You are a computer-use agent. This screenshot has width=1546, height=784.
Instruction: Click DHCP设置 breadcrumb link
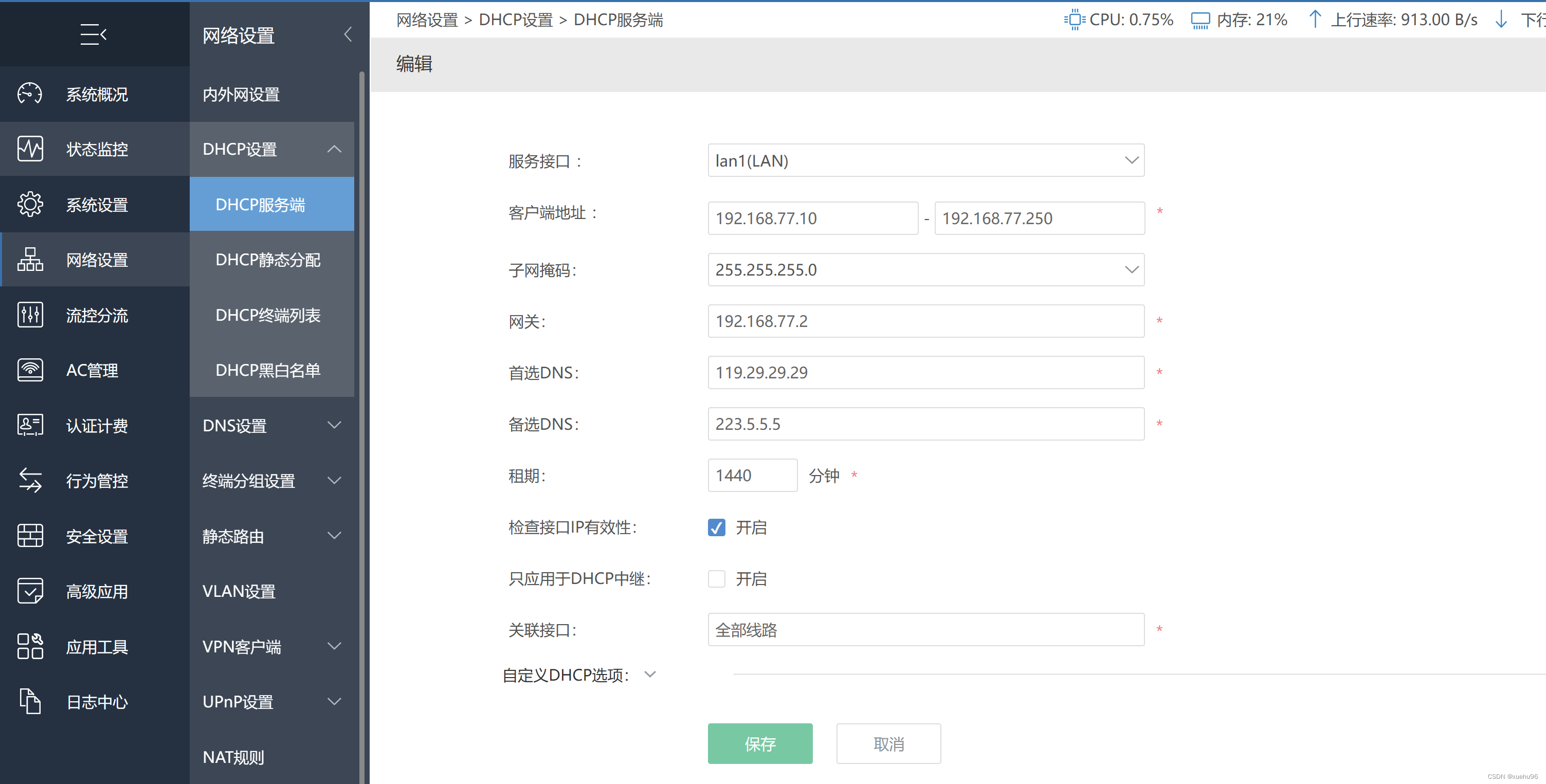[x=516, y=20]
